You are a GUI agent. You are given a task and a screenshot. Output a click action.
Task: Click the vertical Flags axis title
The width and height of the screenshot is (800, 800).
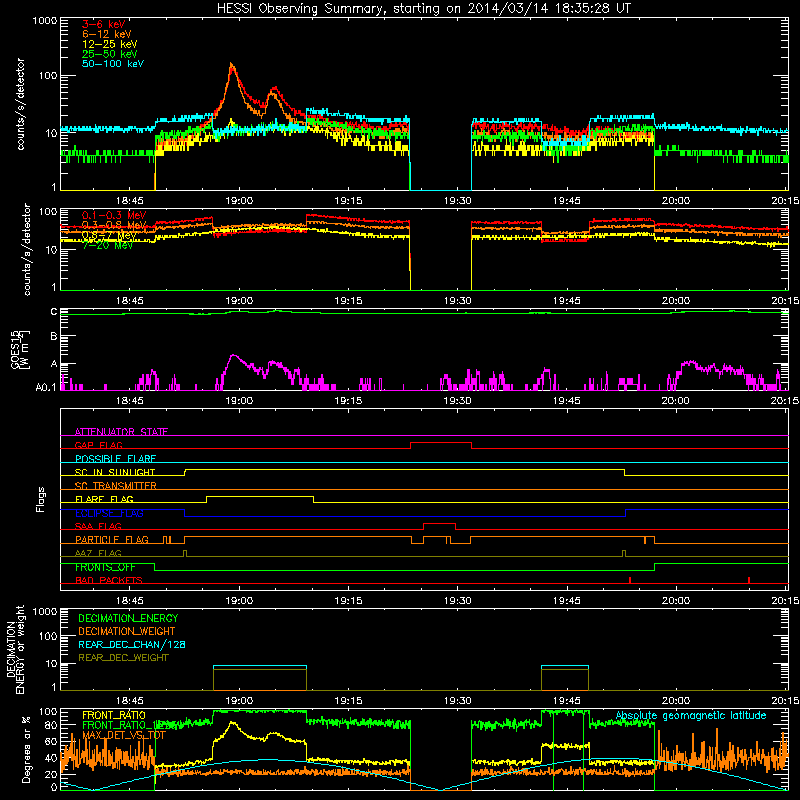click(x=41, y=500)
